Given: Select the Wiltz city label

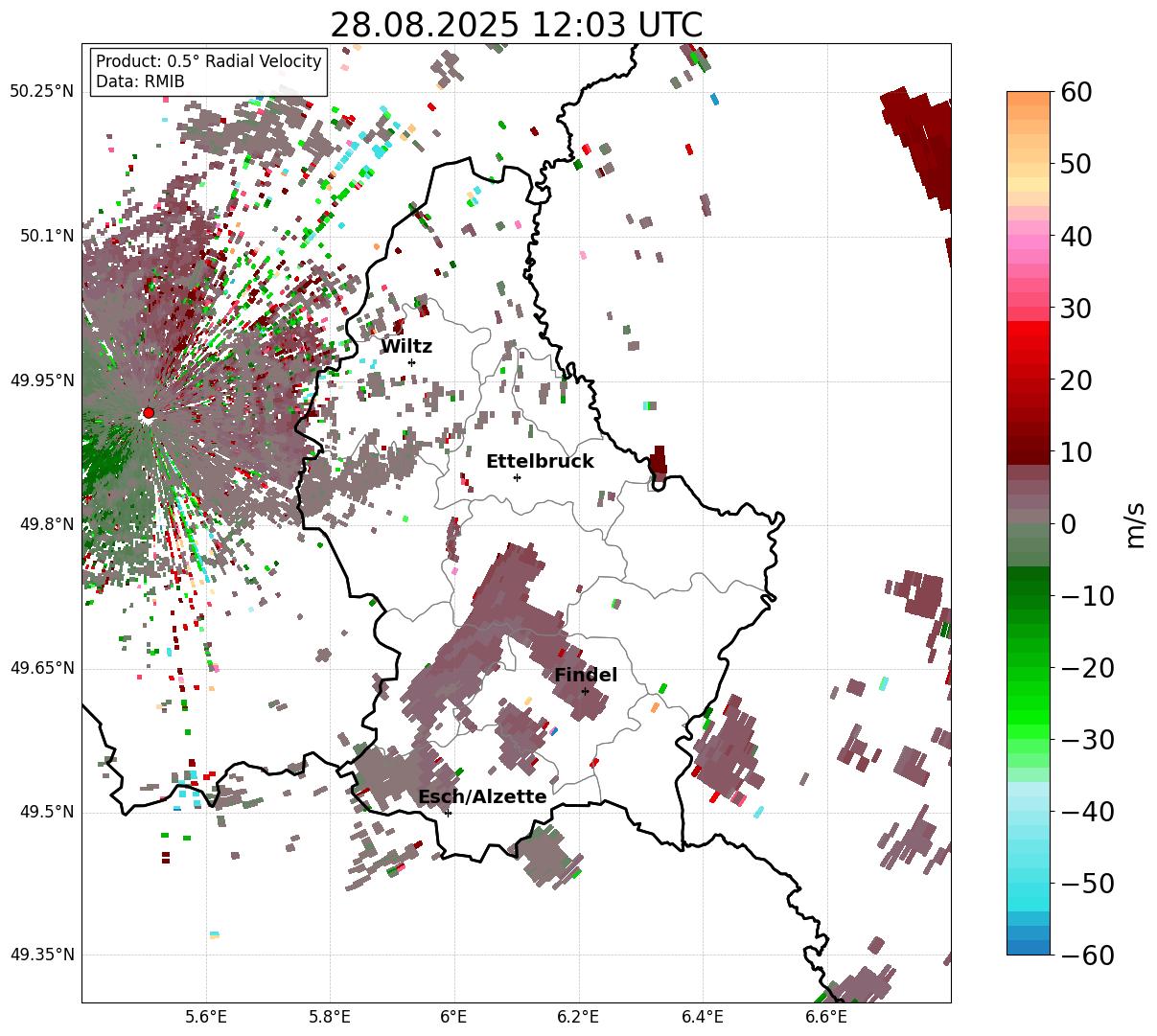Looking at the screenshot, I should tap(406, 347).
